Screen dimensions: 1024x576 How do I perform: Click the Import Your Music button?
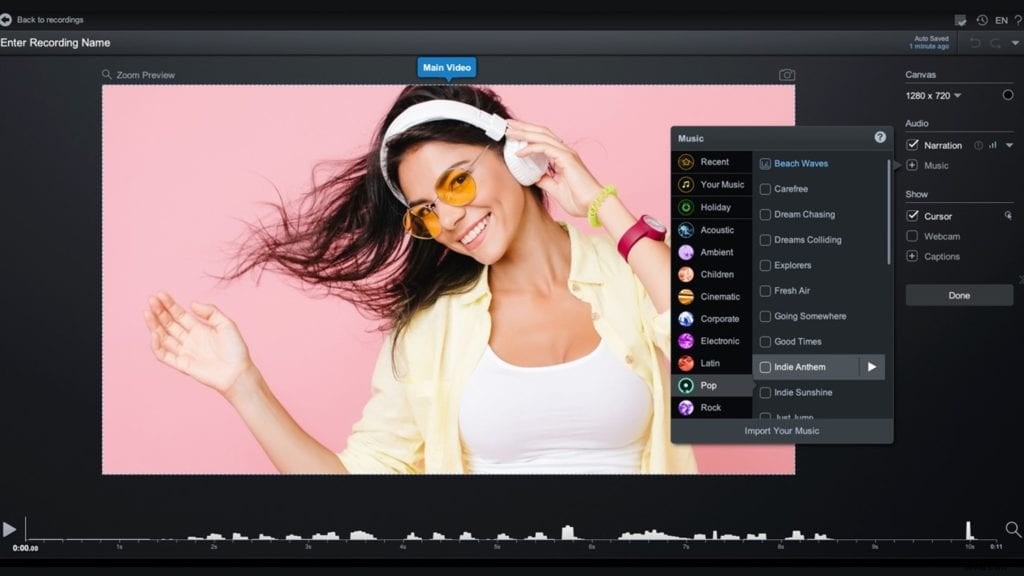(781, 430)
